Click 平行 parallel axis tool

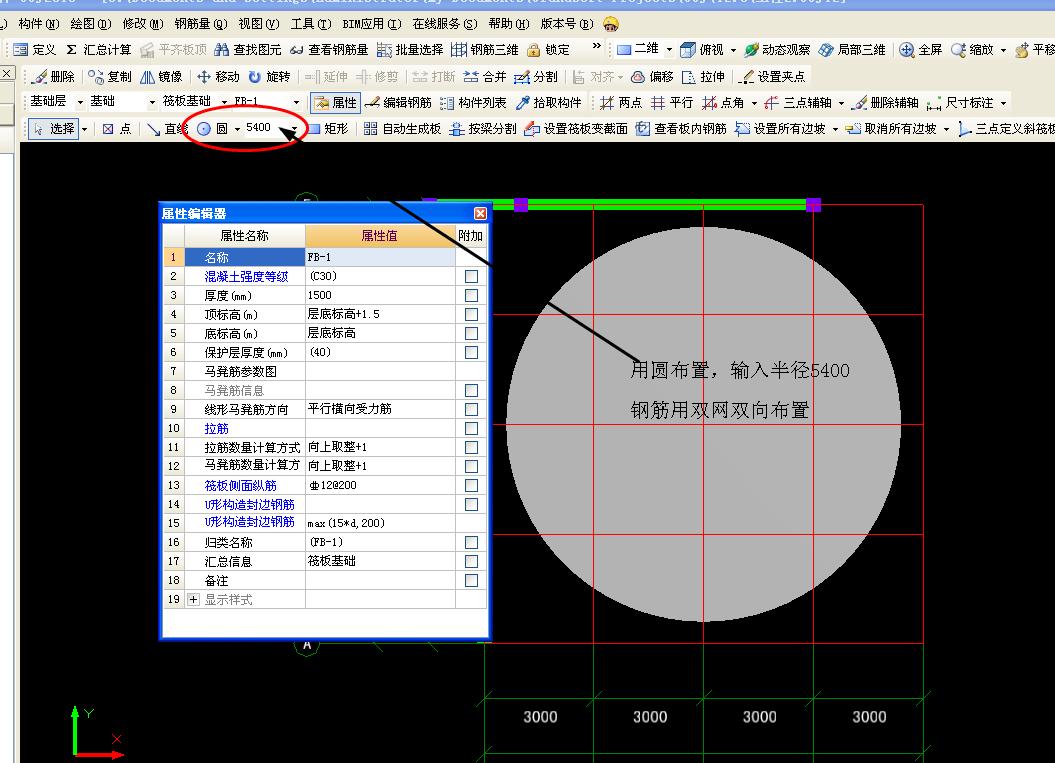[672, 103]
